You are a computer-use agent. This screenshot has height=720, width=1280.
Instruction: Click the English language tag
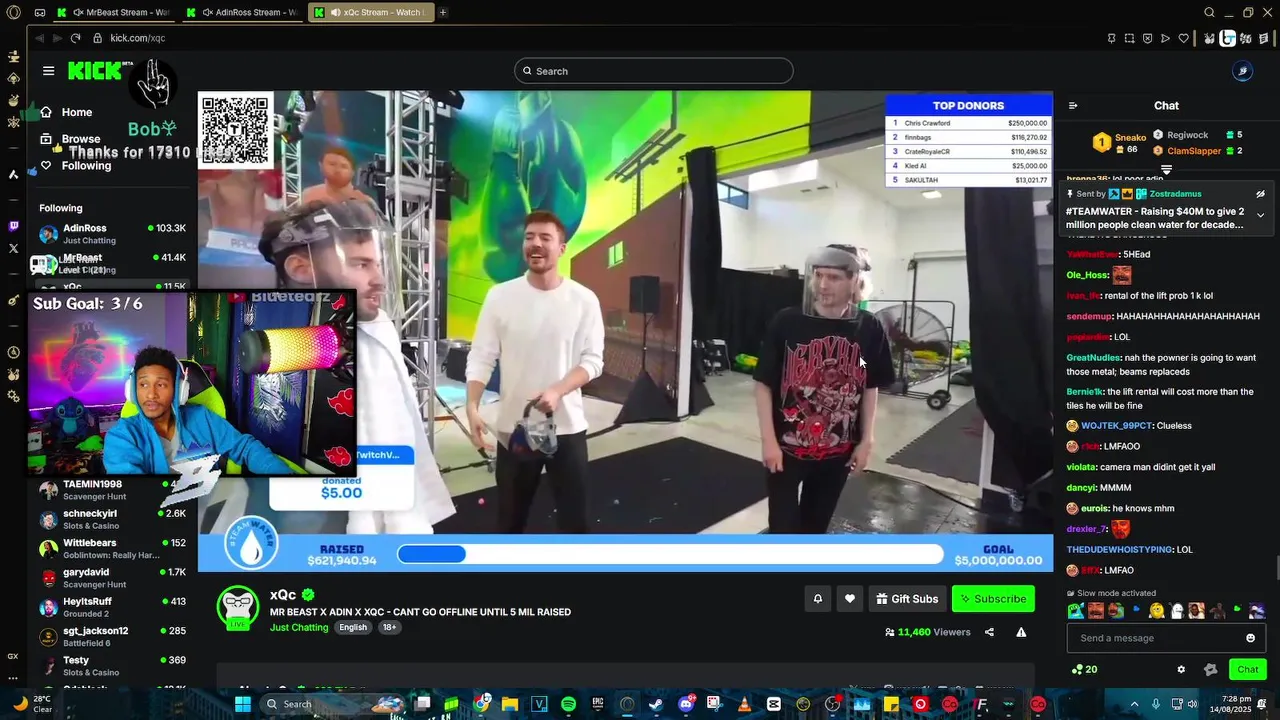pyautogui.click(x=353, y=627)
